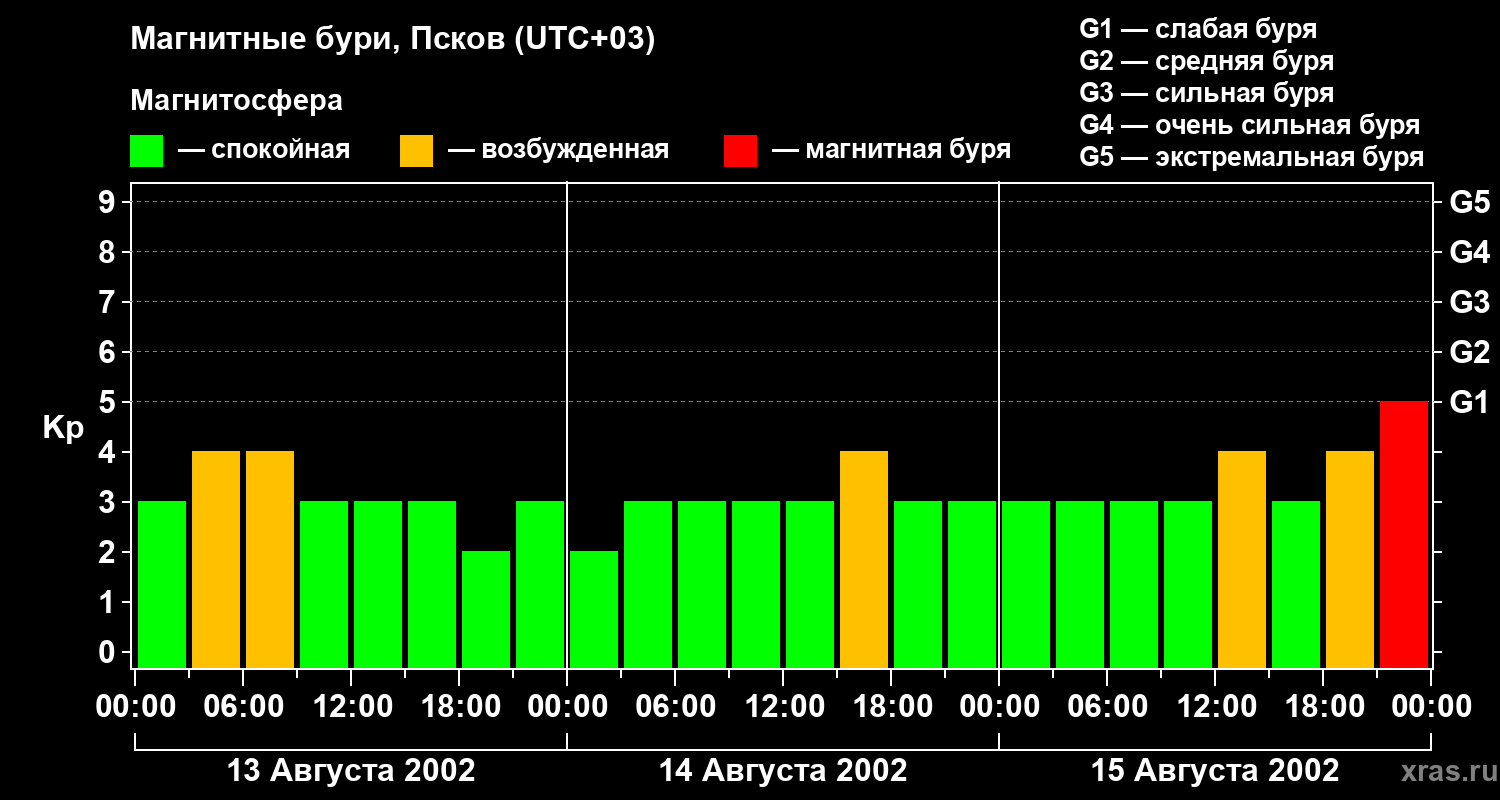The image size is (1500, 800).
Task: Click the '7' Kp axis value
Action: coord(109,302)
